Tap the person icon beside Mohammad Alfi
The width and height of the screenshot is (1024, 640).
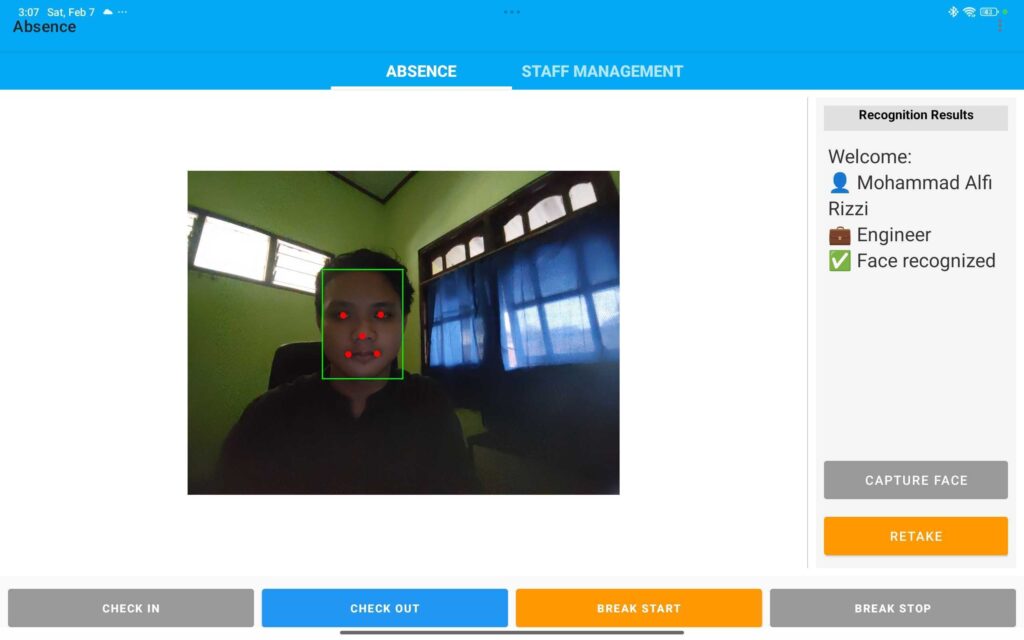(839, 183)
